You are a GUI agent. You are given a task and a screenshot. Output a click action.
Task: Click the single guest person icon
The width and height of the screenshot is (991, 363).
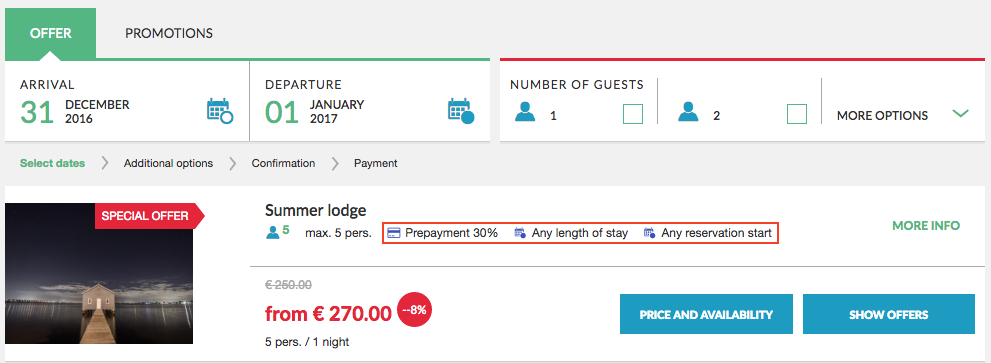525,112
